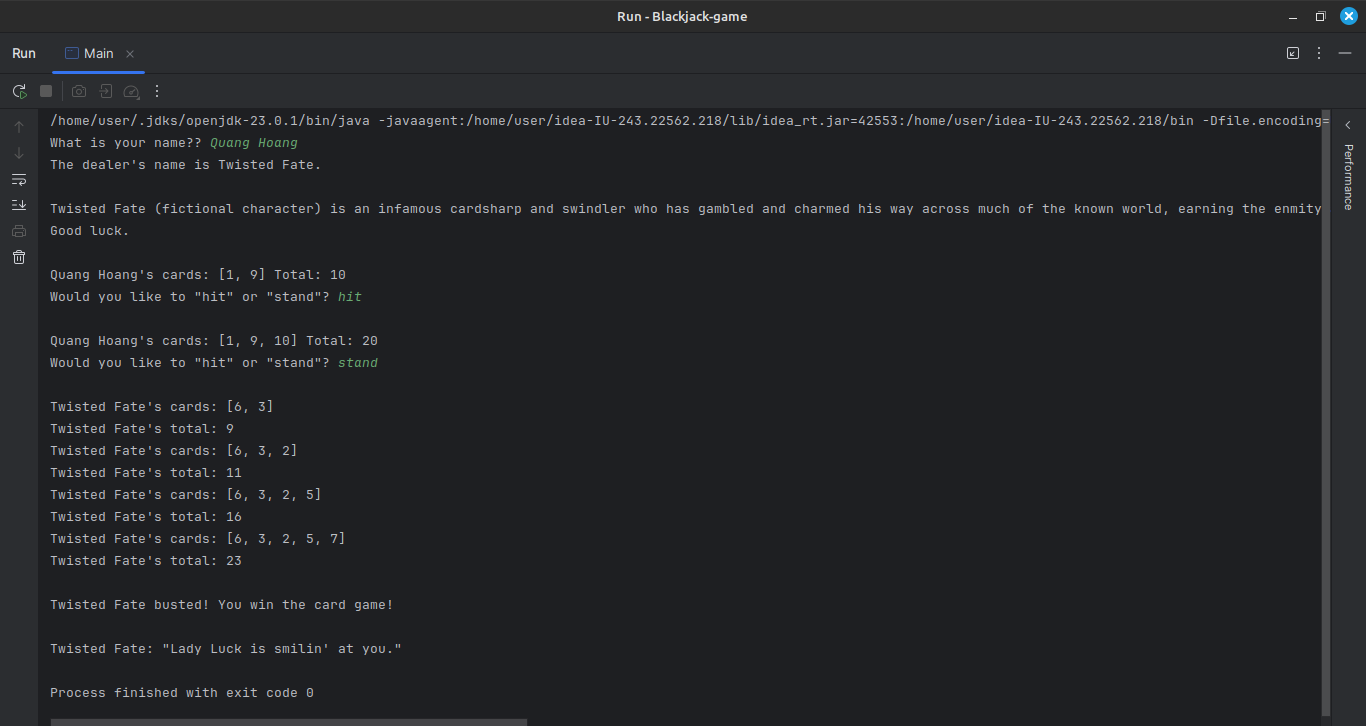1366x726 pixels.
Task: Click the Stop process button
Action: coord(46,91)
